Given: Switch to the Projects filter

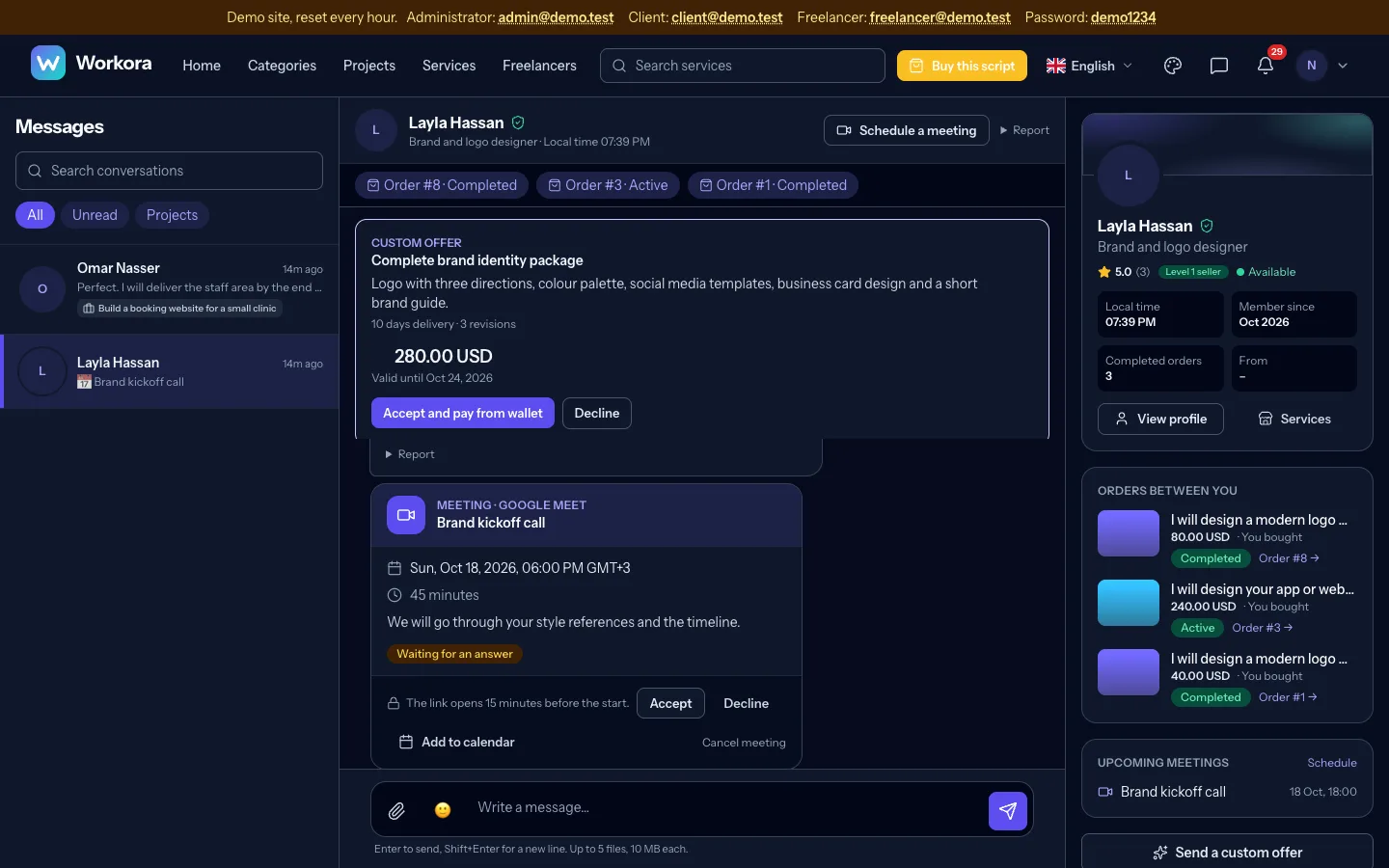Looking at the screenshot, I should (x=172, y=215).
